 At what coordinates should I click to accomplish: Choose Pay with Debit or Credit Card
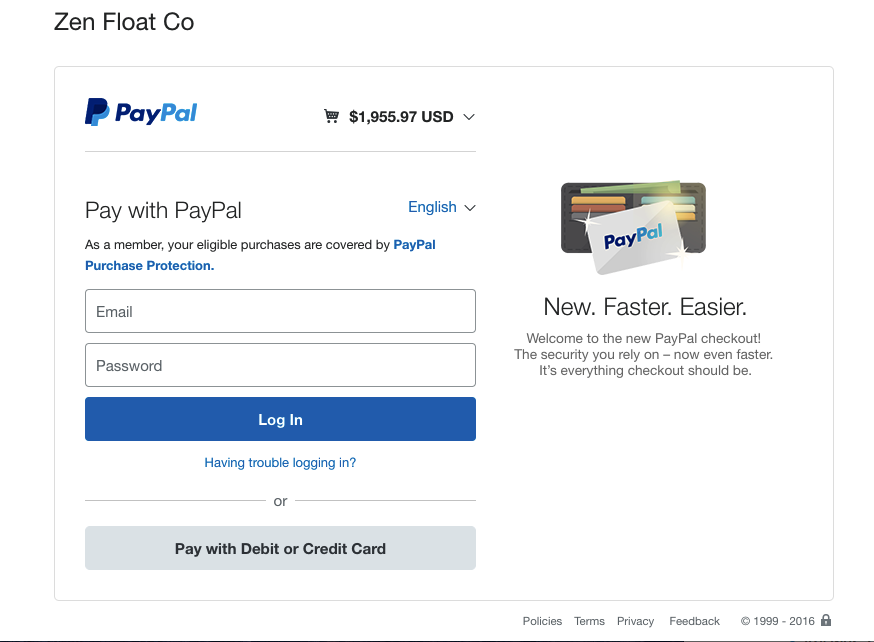[280, 548]
